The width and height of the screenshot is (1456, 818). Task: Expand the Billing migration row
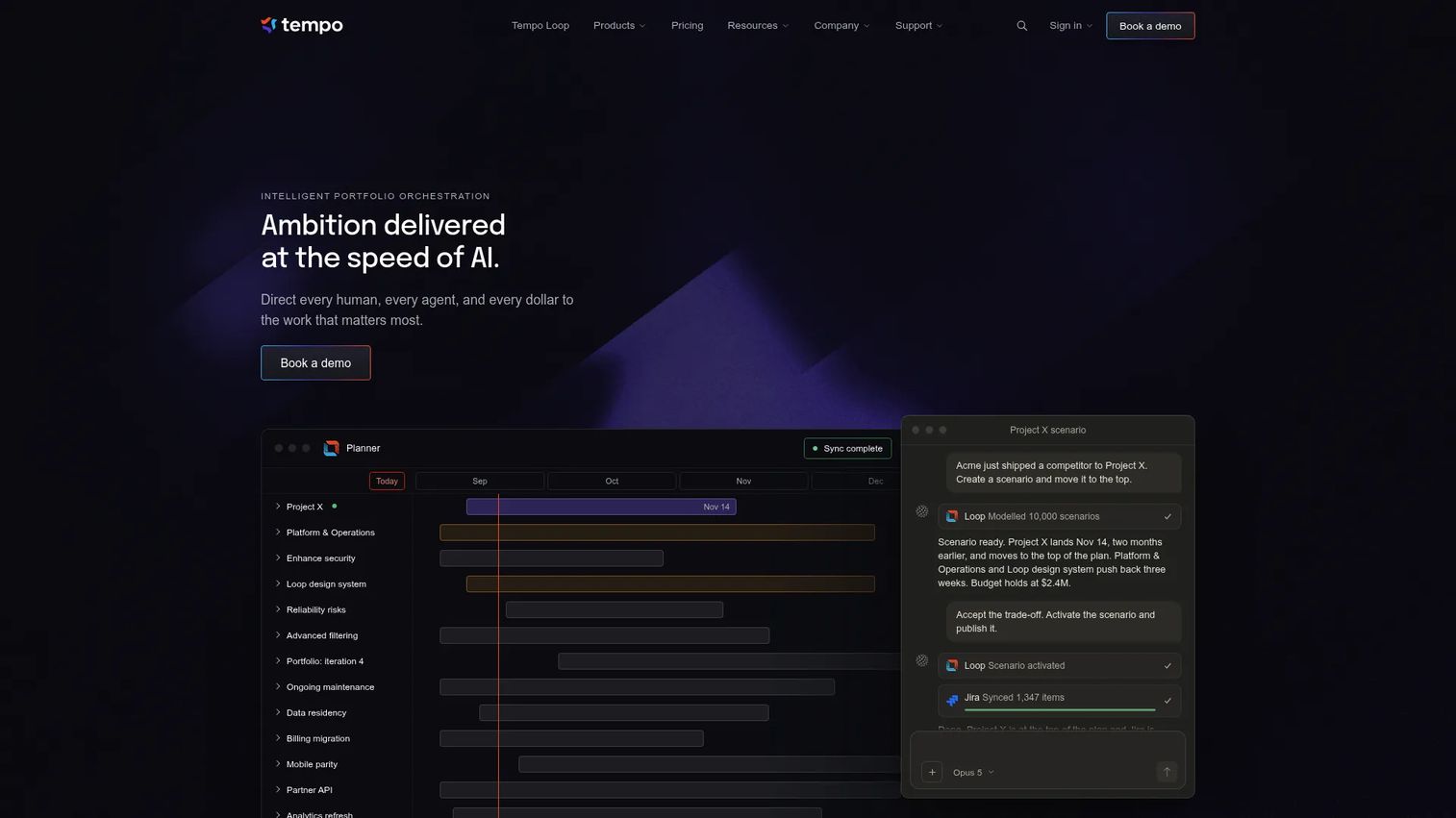[278, 738]
